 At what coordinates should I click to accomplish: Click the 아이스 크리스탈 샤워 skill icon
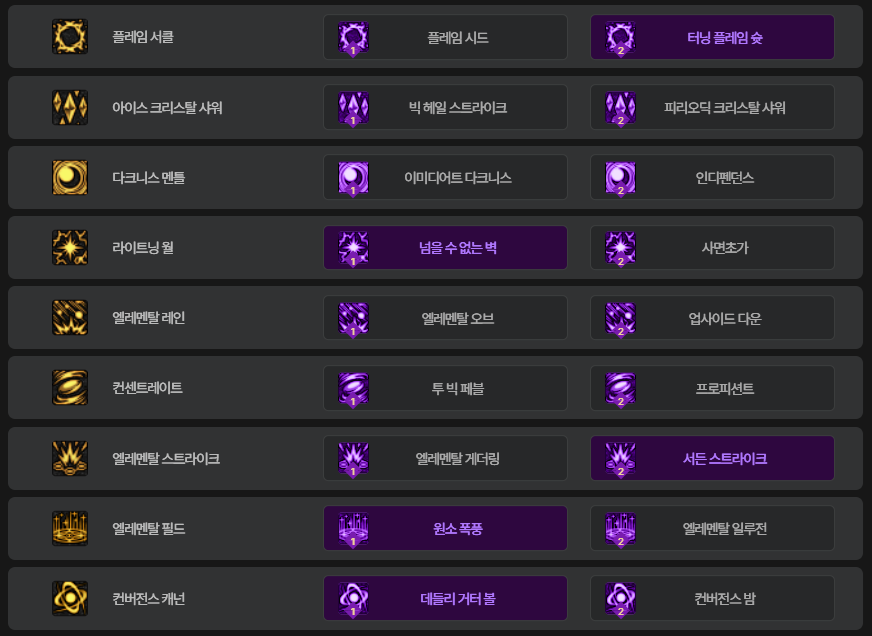pos(70,107)
